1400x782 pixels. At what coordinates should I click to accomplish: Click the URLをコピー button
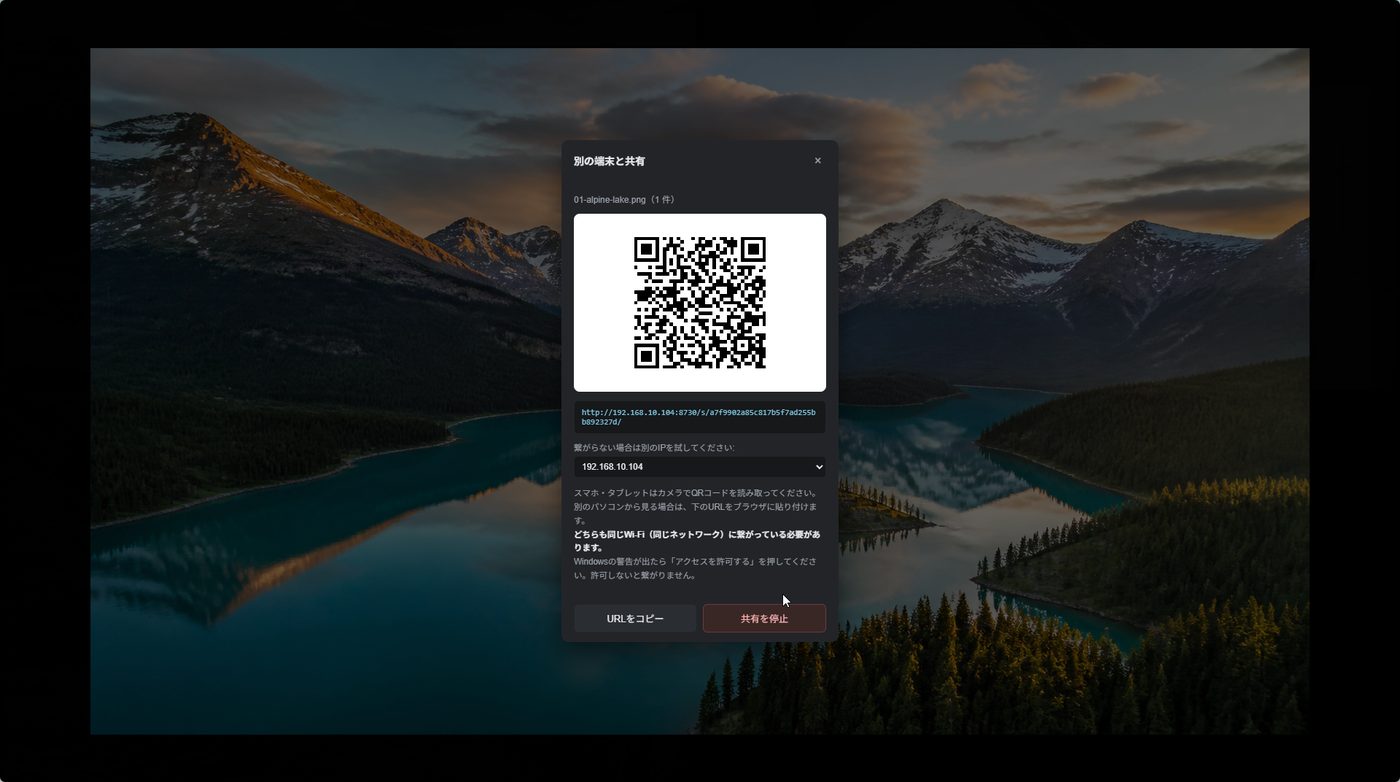coord(635,618)
